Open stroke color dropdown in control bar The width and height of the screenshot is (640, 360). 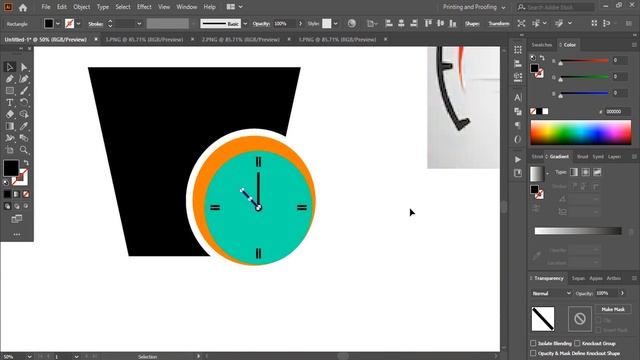point(78,24)
